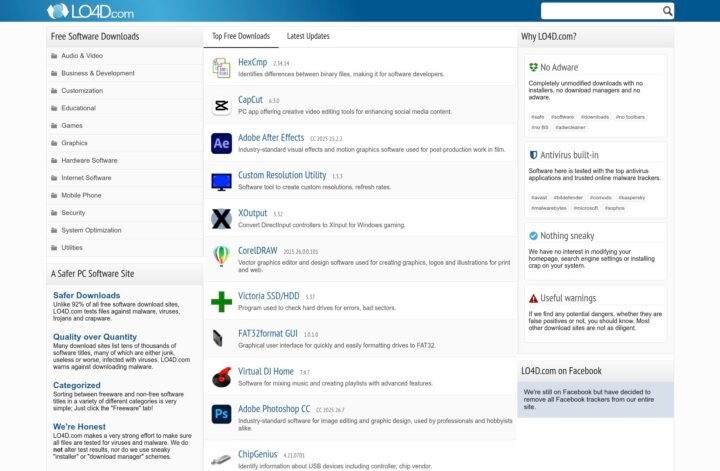Open the Virtual DJ Home link
The image size is (720, 471).
(266, 371)
